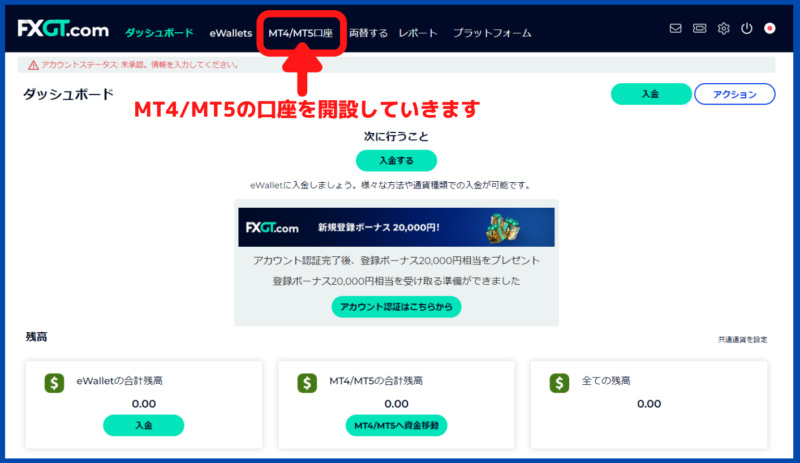
Task: Click the ダッシュボード page heading
Action: 68,94
